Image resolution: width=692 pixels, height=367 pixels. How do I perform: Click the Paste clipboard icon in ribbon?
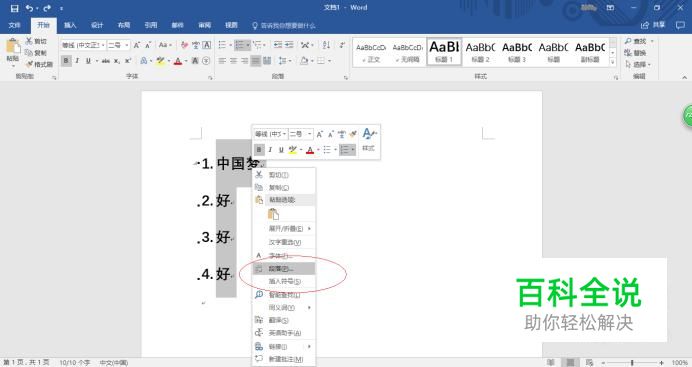click(x=13, y=46)
